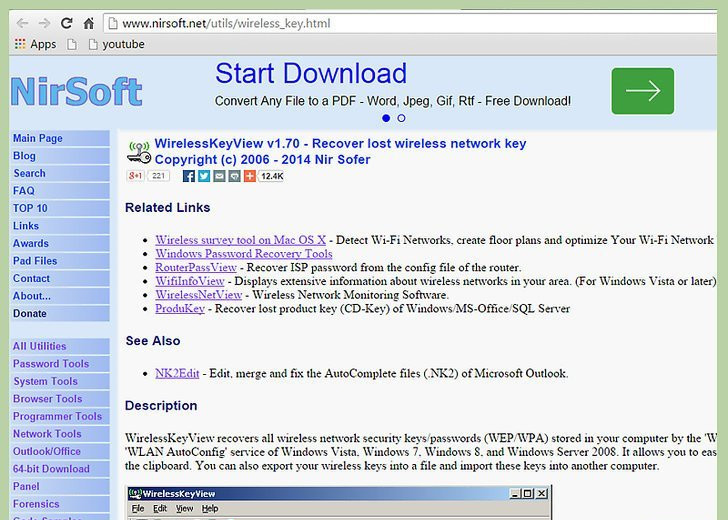This screenshot has height=520, width=728.
Task: Follow the WifiInfoView link
Action: tap(190, 281)
